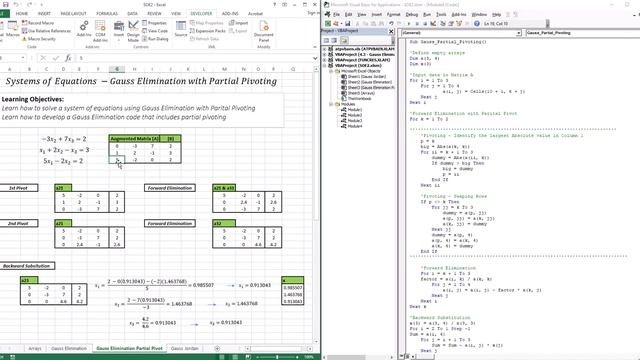This screenshot has width=640, height=360.
Task: Collapse the Modules folder in the project tree
Action: [x=331, y=104]
